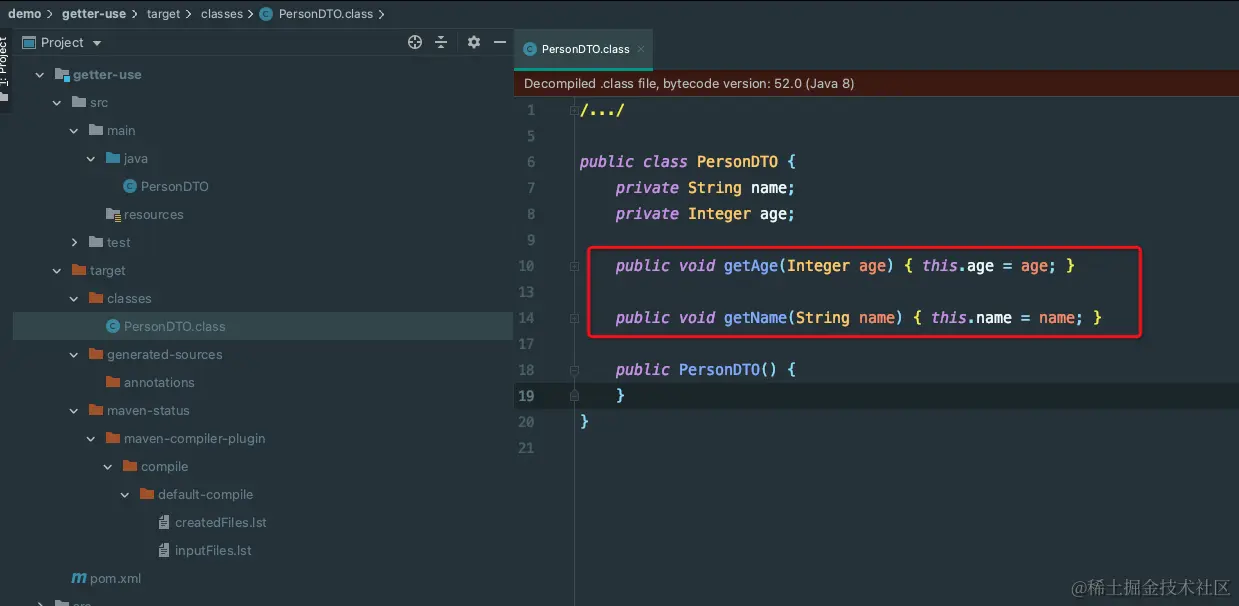The image size is (1239, 606).
Task: Click the getAge method name
Action: (x=751, y=266)
